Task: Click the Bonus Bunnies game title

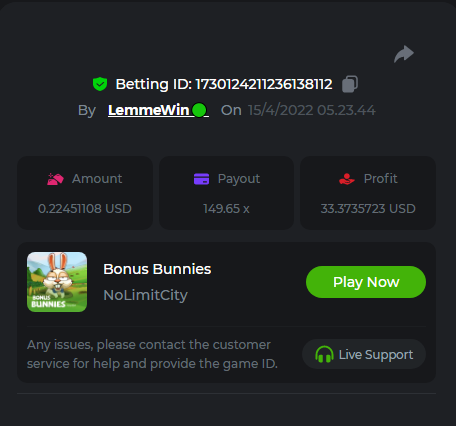Action: [157, 269]
